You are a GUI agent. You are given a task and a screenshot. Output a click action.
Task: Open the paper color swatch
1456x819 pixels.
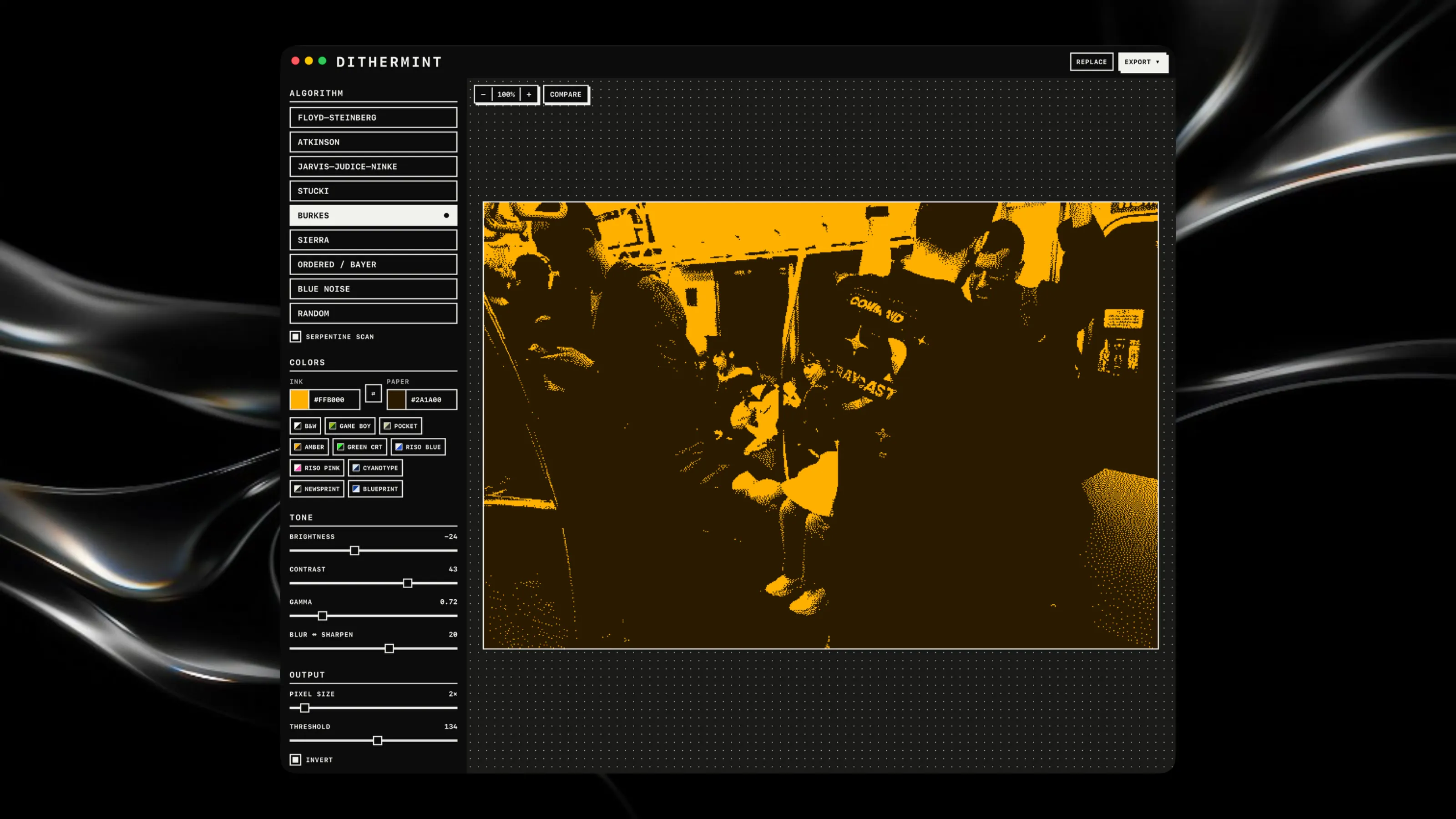(x=396, y=399)
